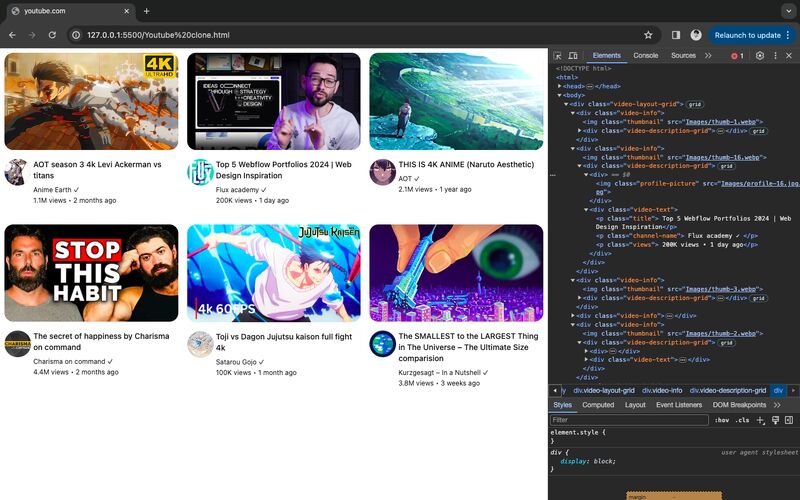Image resolution: width=800 pixels, height=500 pixels.
Task: Open the Chrome profile avatar menu
Action: [x=696, y=35]
